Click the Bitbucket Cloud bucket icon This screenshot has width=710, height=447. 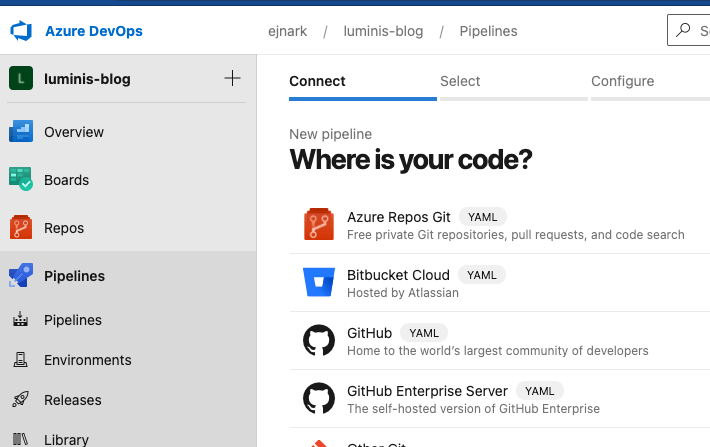pos(319,282)
